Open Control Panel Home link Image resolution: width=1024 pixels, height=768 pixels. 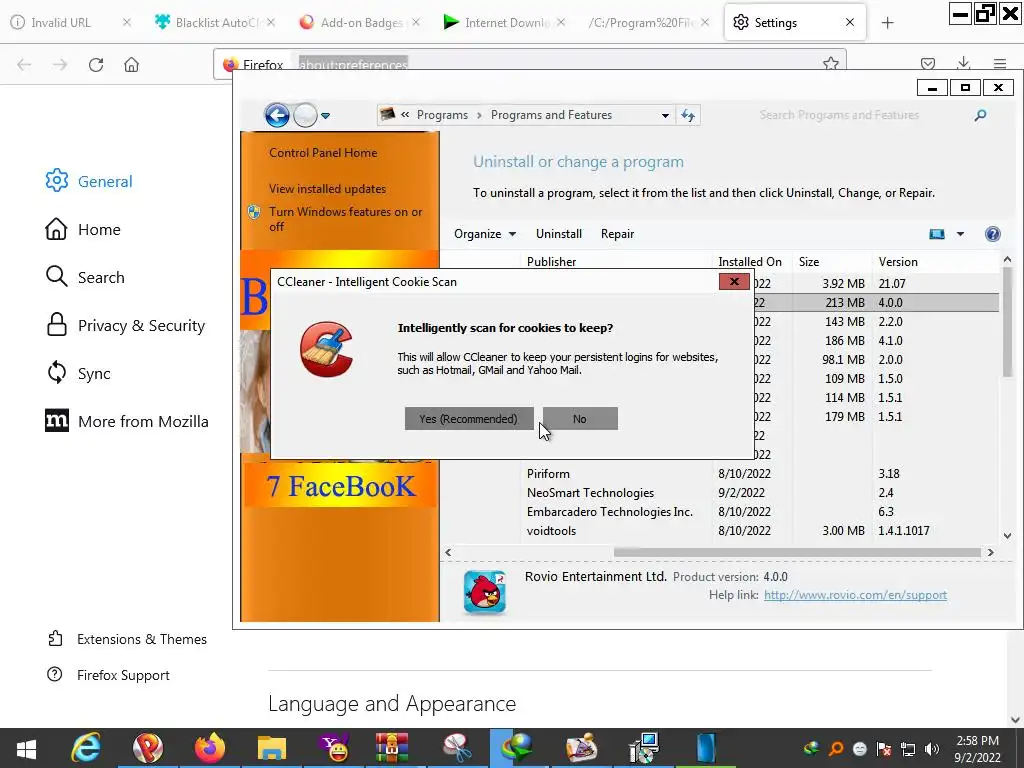(x=323, y=153)
